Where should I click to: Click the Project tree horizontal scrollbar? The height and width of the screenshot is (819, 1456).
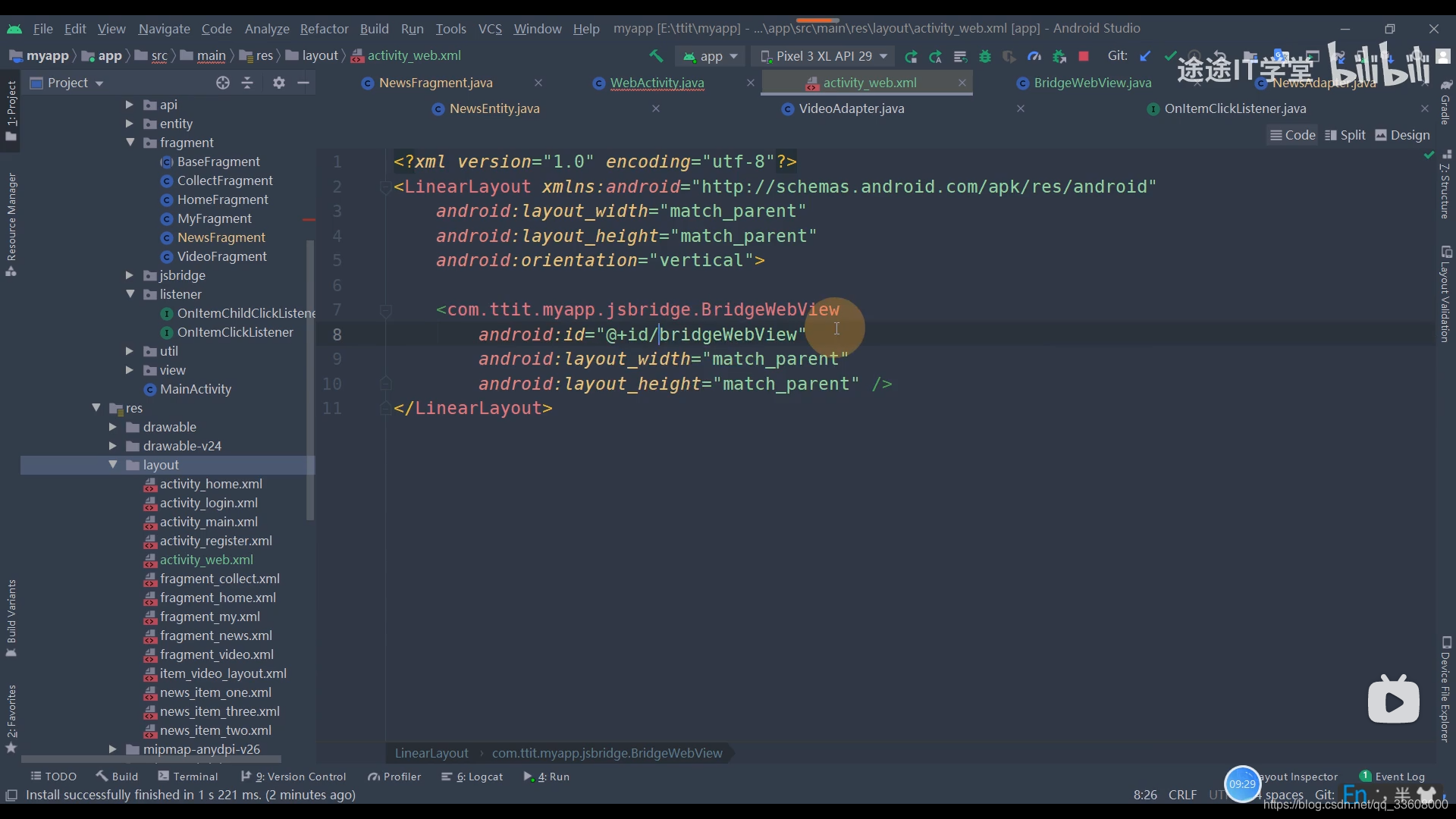point(150,759)
